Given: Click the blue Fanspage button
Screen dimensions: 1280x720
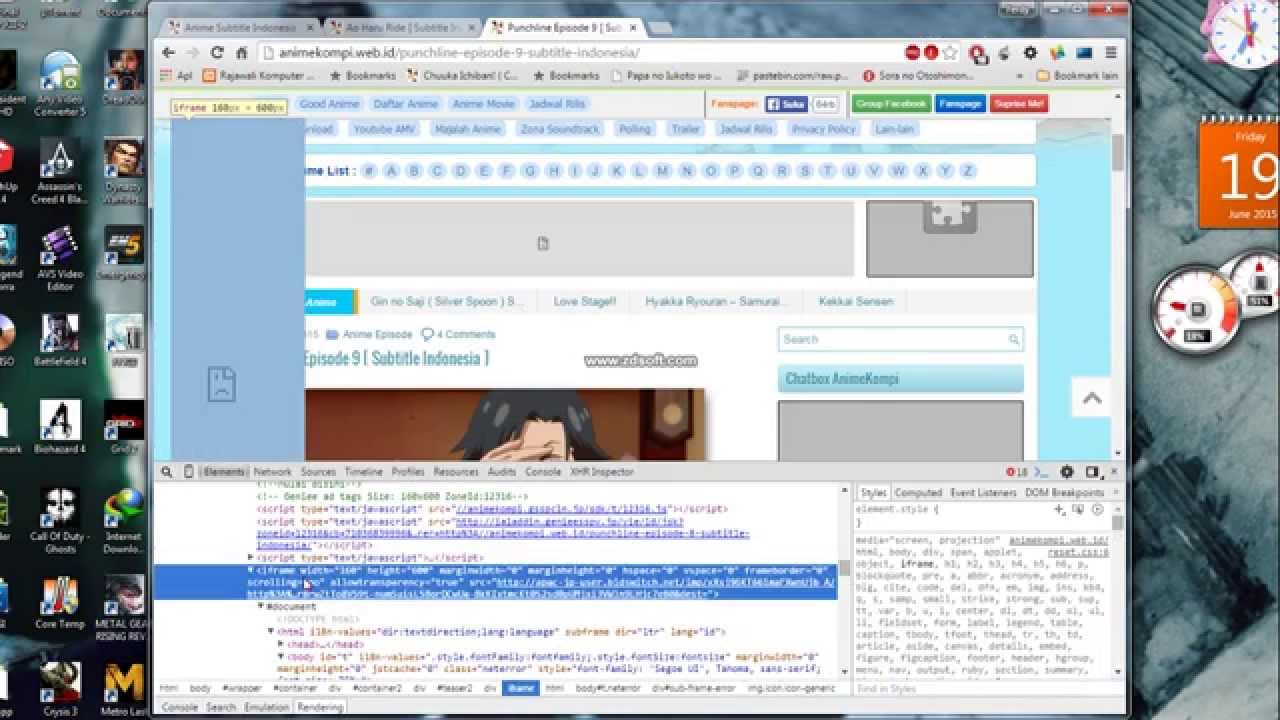Looking at the screenshot, I should pos(960,104).
